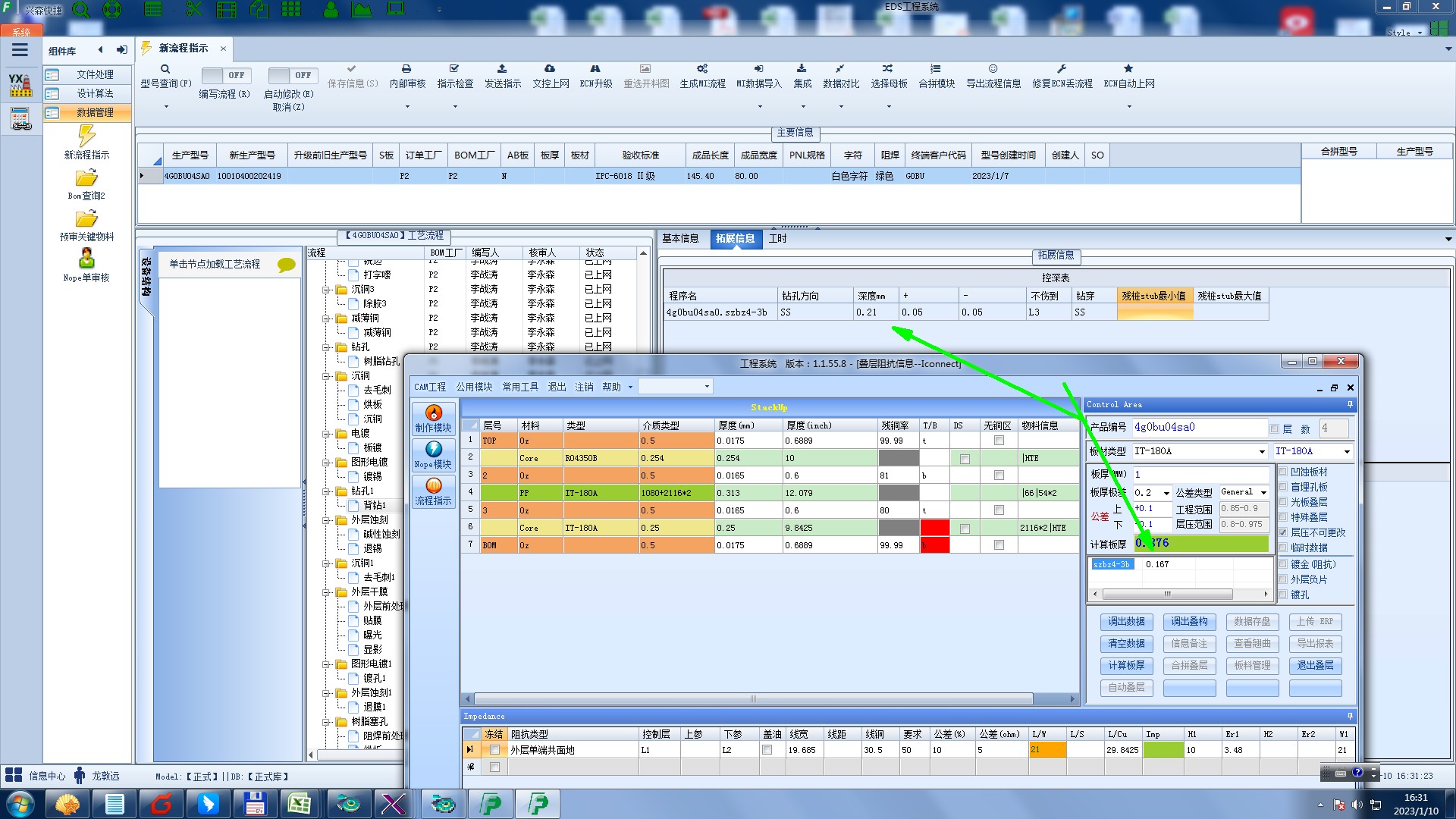Click the 文控上网 cloud upload icon

pos(550,69)
